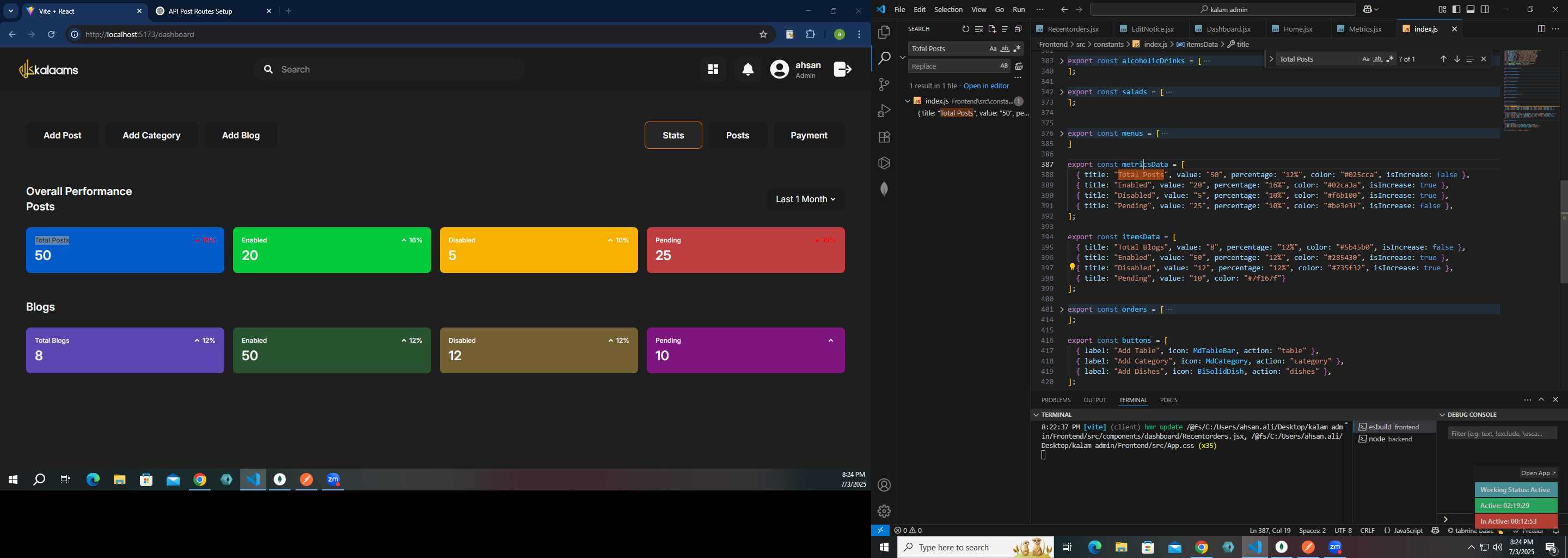Image resolution: width=1568 pixels, height=558 pixels.
Task: Toggle Match Case in the editor find widget
Action: (x=1365, y=59)
